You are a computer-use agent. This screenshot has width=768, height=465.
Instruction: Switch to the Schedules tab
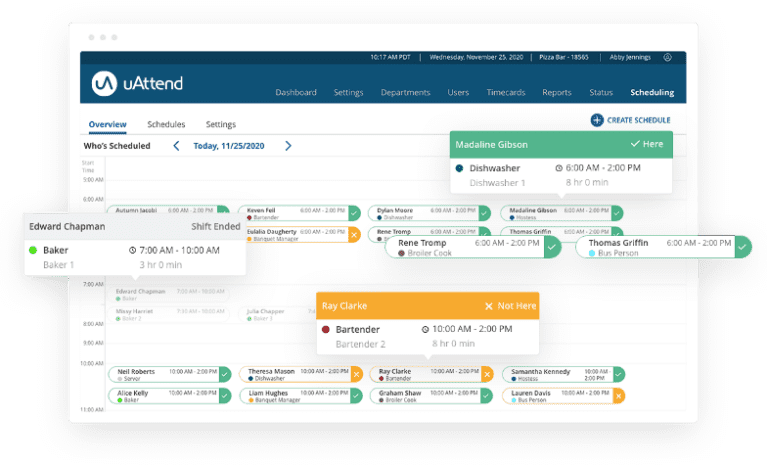coord(166,124)
